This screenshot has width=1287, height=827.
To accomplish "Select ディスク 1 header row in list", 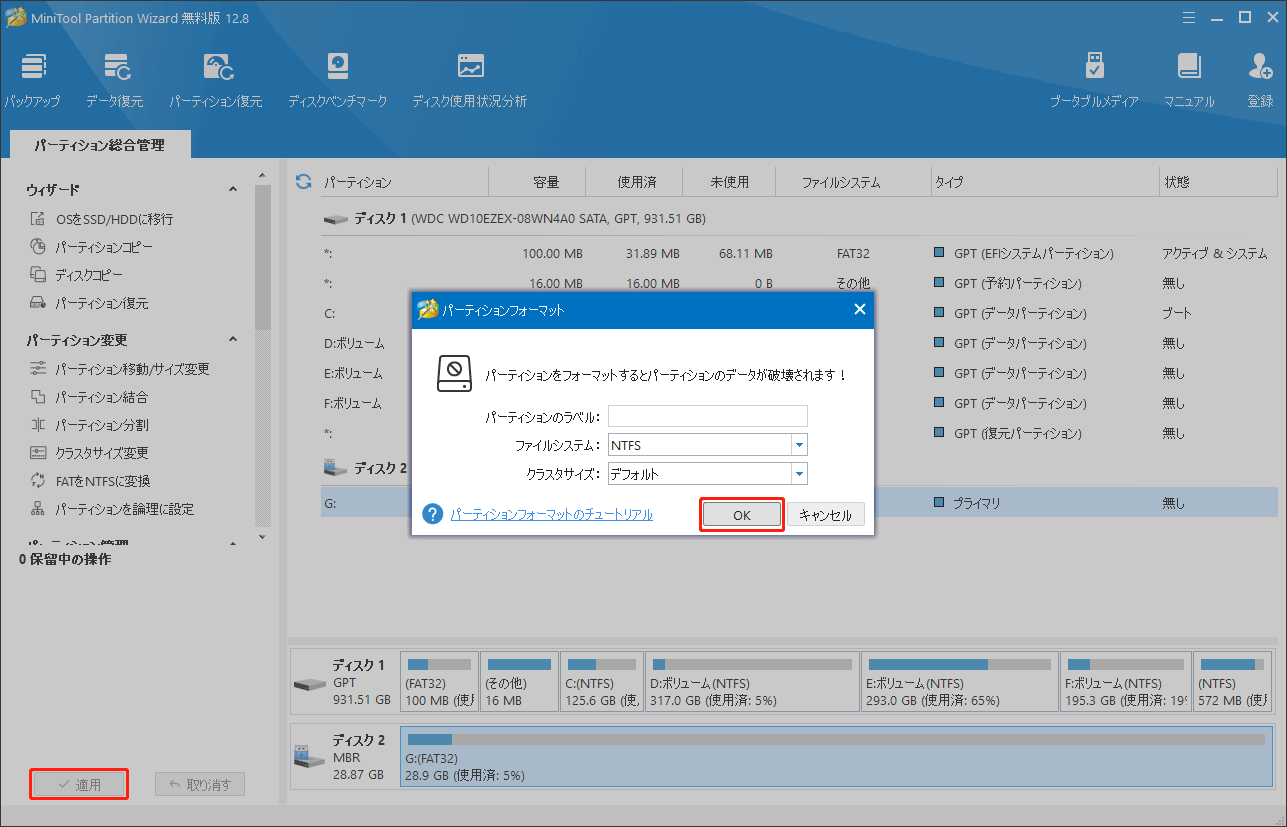I will (x=799, y=218).
